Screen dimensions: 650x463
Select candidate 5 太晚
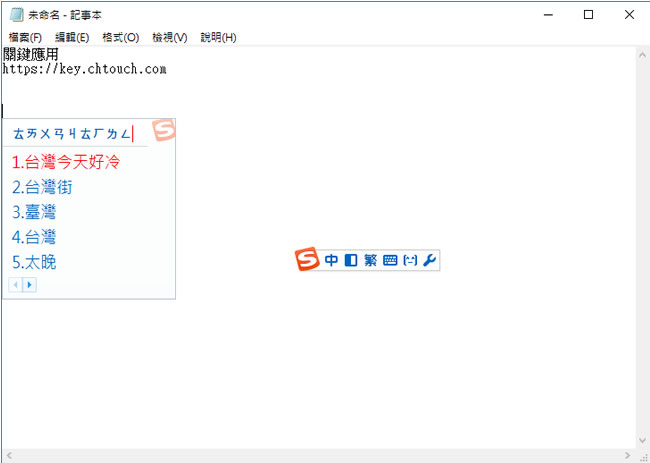34,262
